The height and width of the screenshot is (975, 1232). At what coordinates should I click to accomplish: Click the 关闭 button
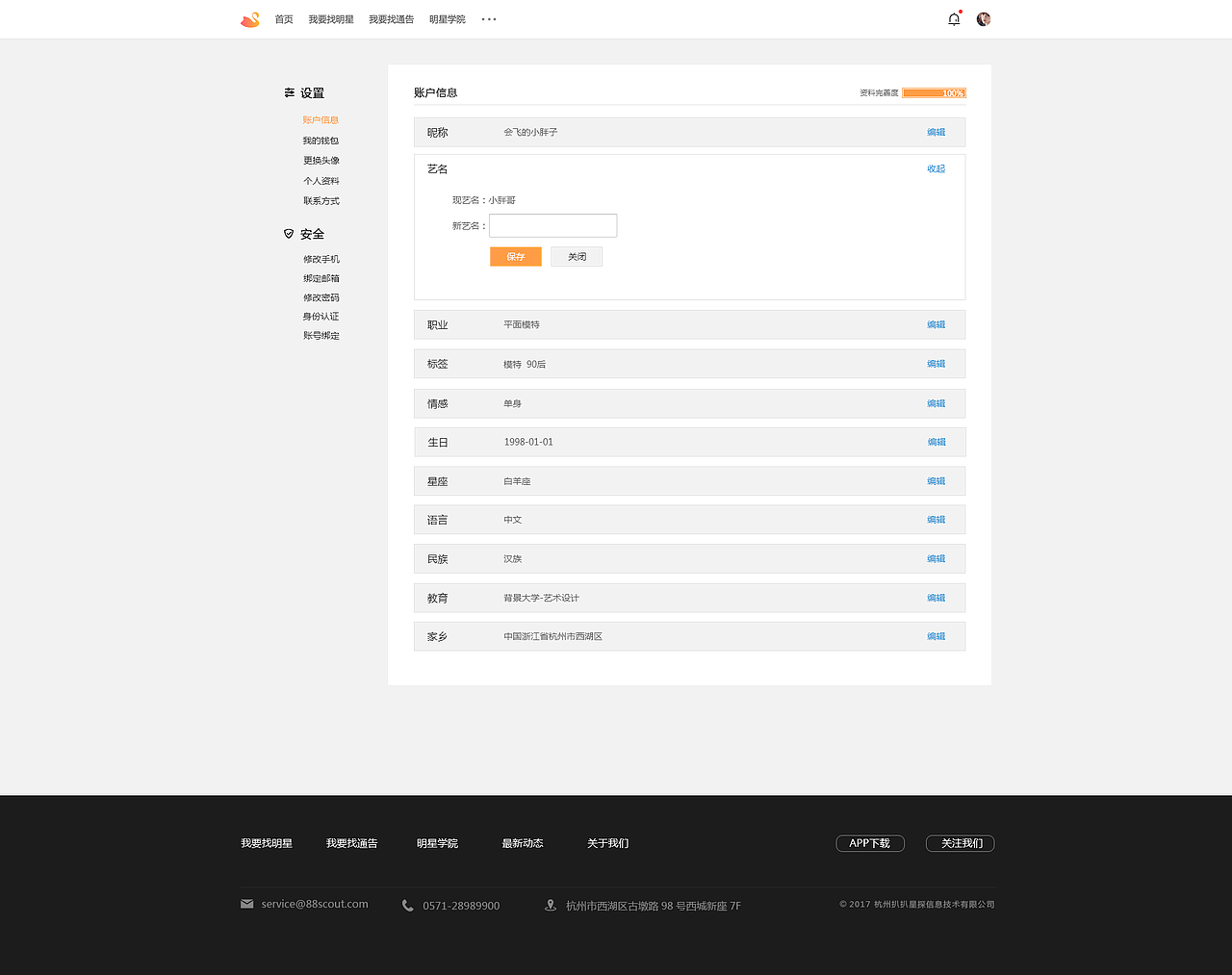point(577,257)
